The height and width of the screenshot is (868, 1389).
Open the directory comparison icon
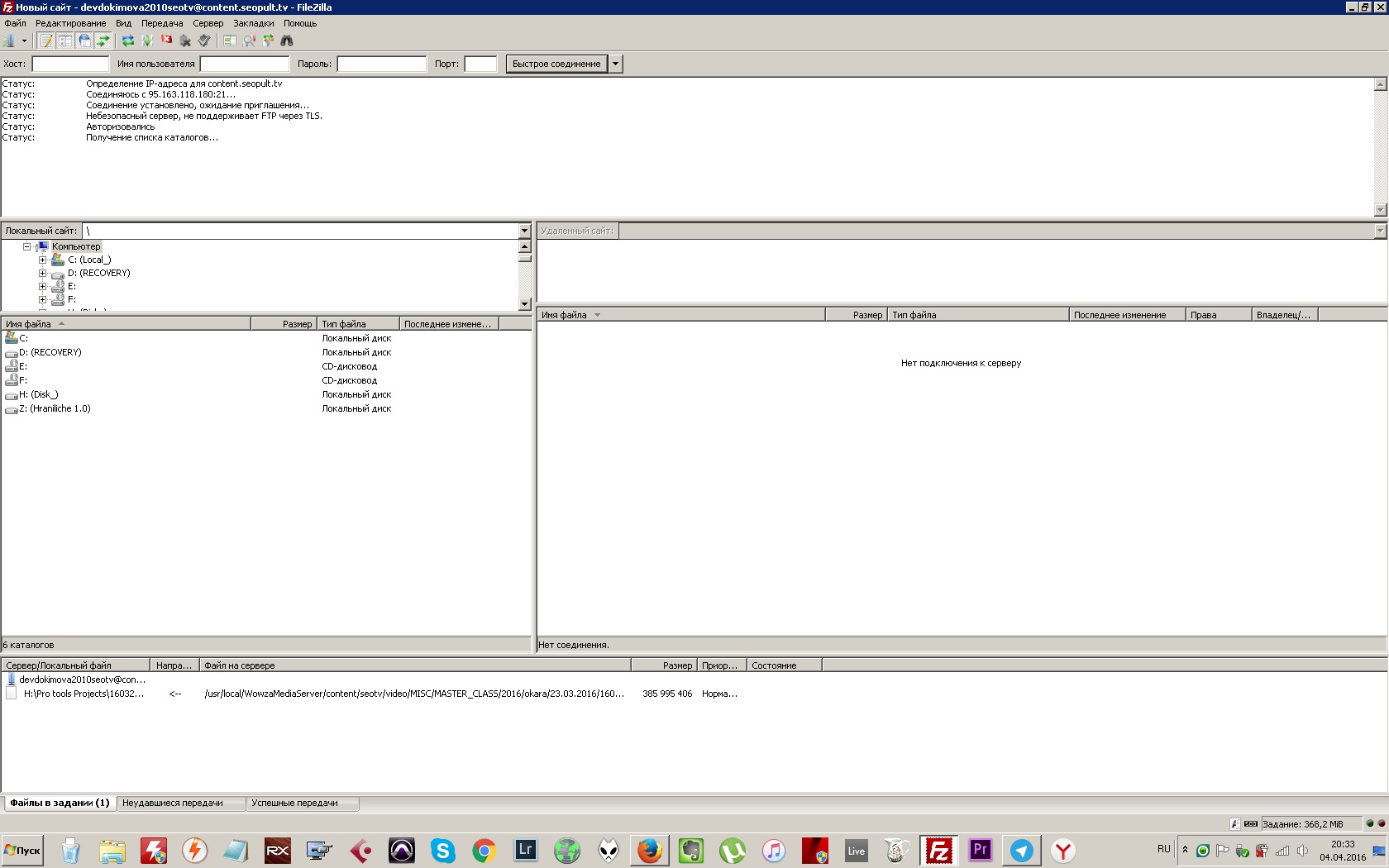pos(249,41)
